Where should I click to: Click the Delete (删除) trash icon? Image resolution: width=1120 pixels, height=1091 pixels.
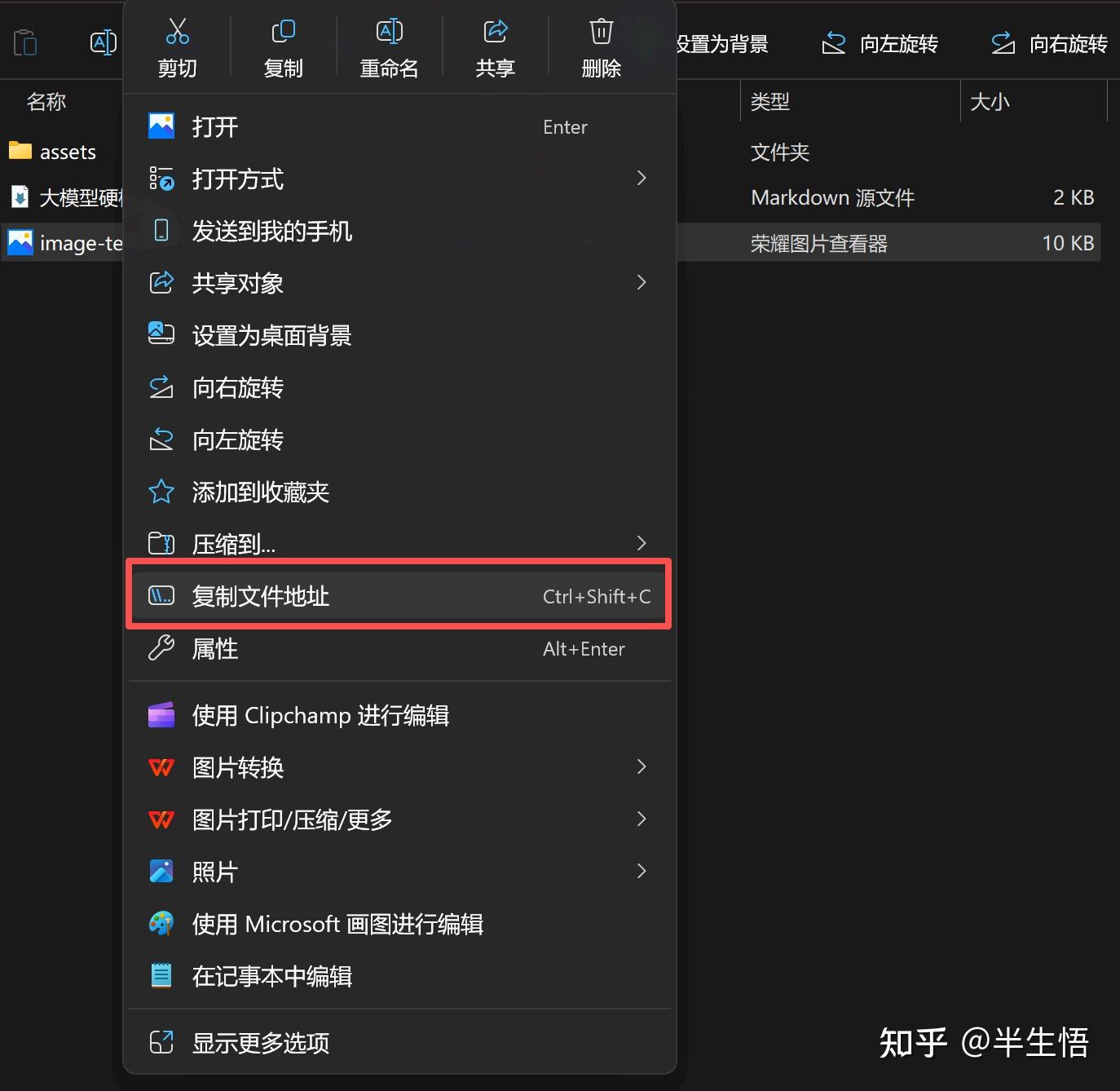601,32
